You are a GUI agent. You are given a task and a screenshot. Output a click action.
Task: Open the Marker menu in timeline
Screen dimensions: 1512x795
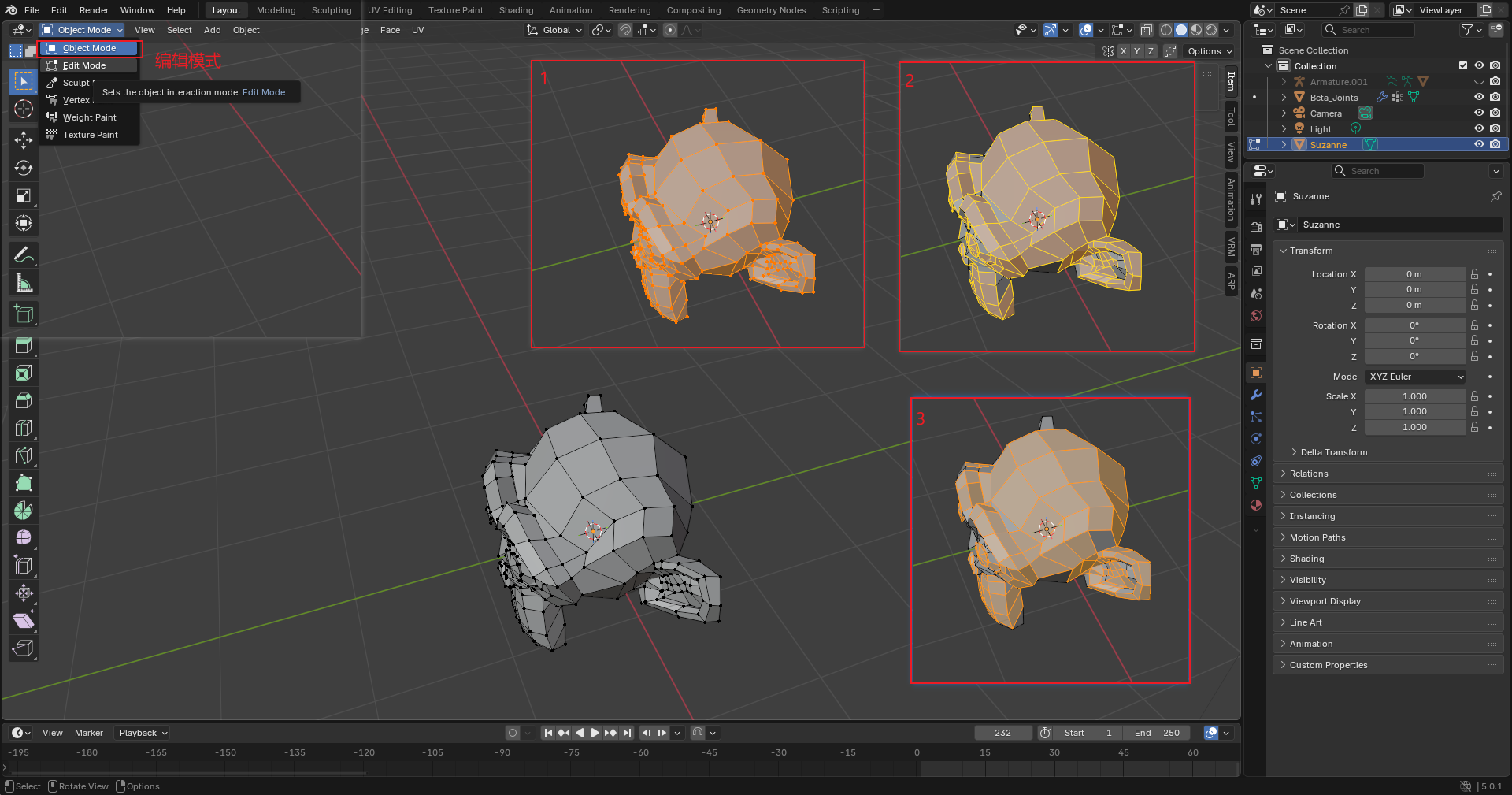point(89,733)
